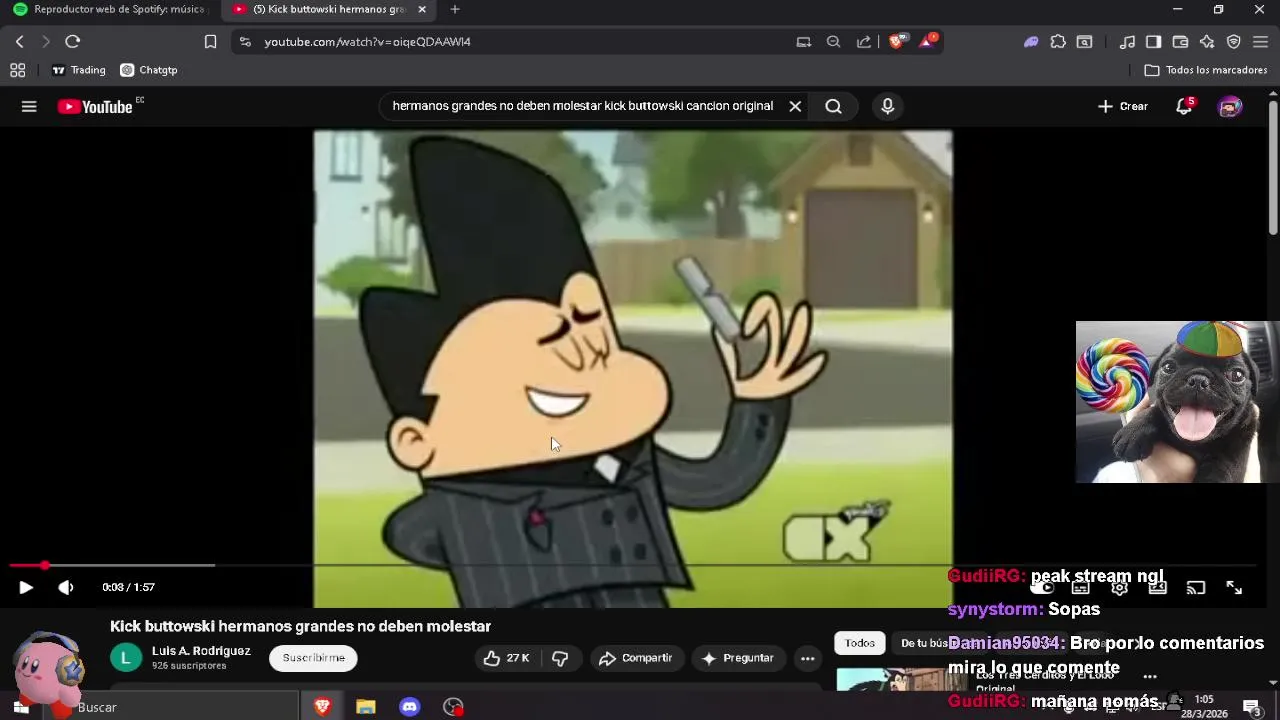
Task: Click the youtube.com address bar URL
Action: [367, 42]
